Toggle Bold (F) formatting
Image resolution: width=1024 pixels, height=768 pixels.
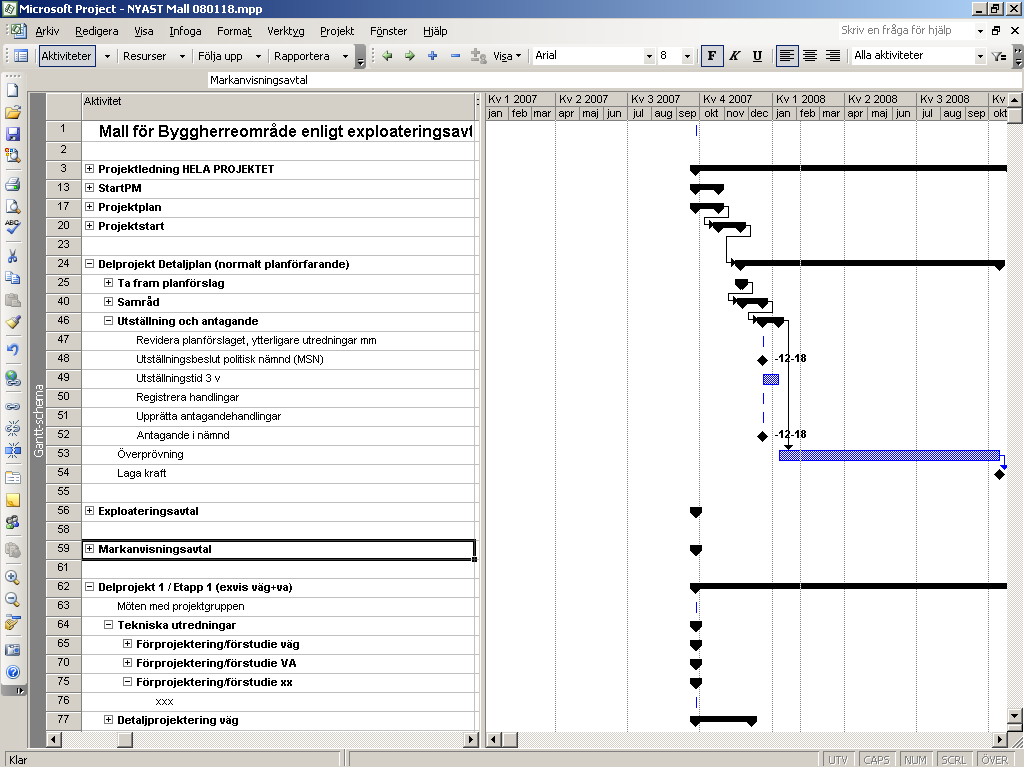click(712, 56)
